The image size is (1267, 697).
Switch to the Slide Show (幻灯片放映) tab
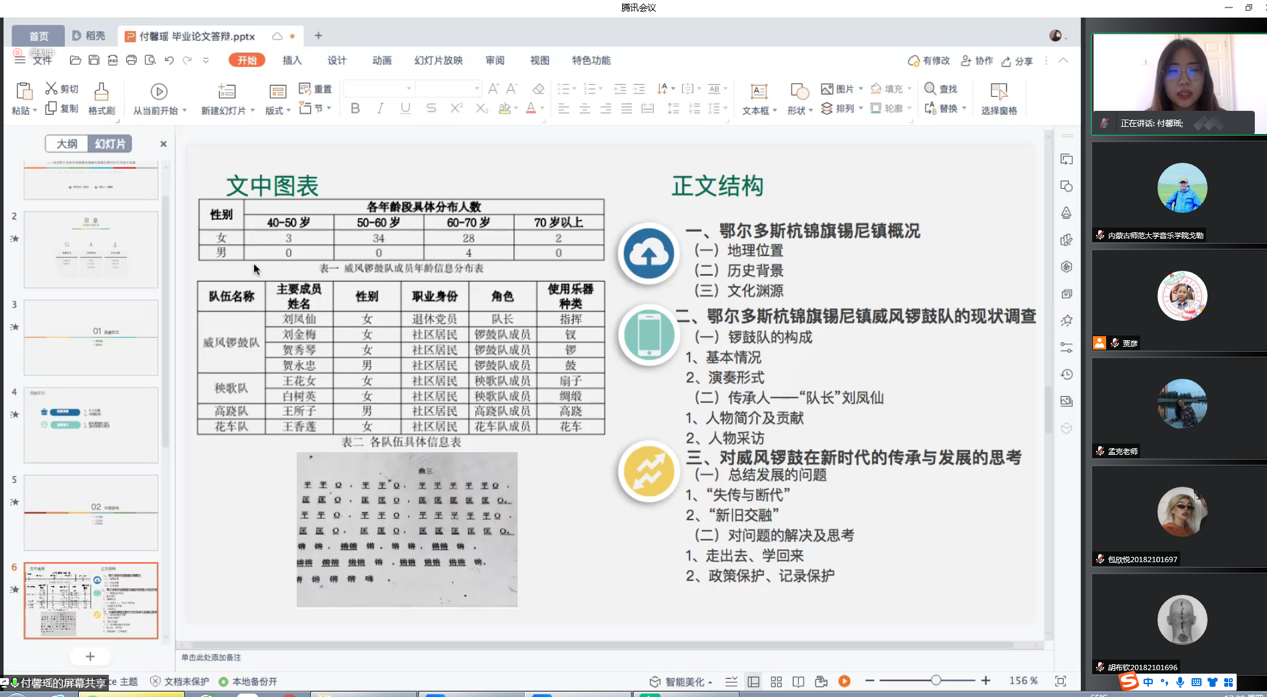click(x=438, y=61)
